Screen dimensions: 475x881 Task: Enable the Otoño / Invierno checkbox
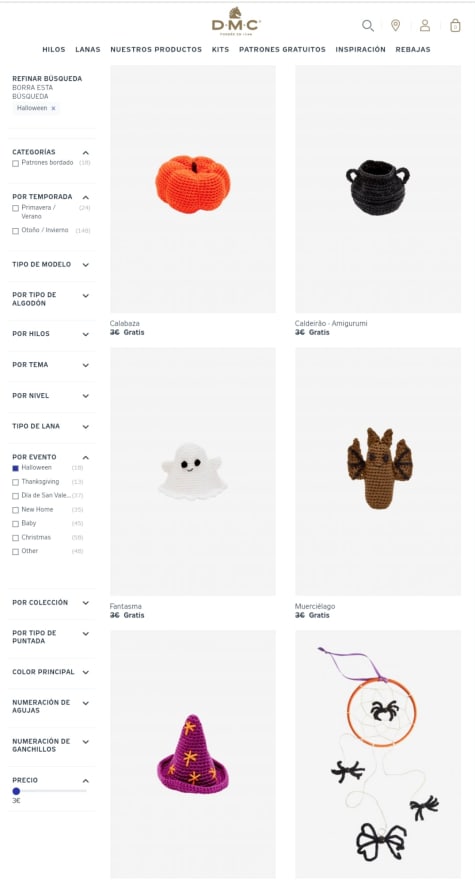click(16, 230)
